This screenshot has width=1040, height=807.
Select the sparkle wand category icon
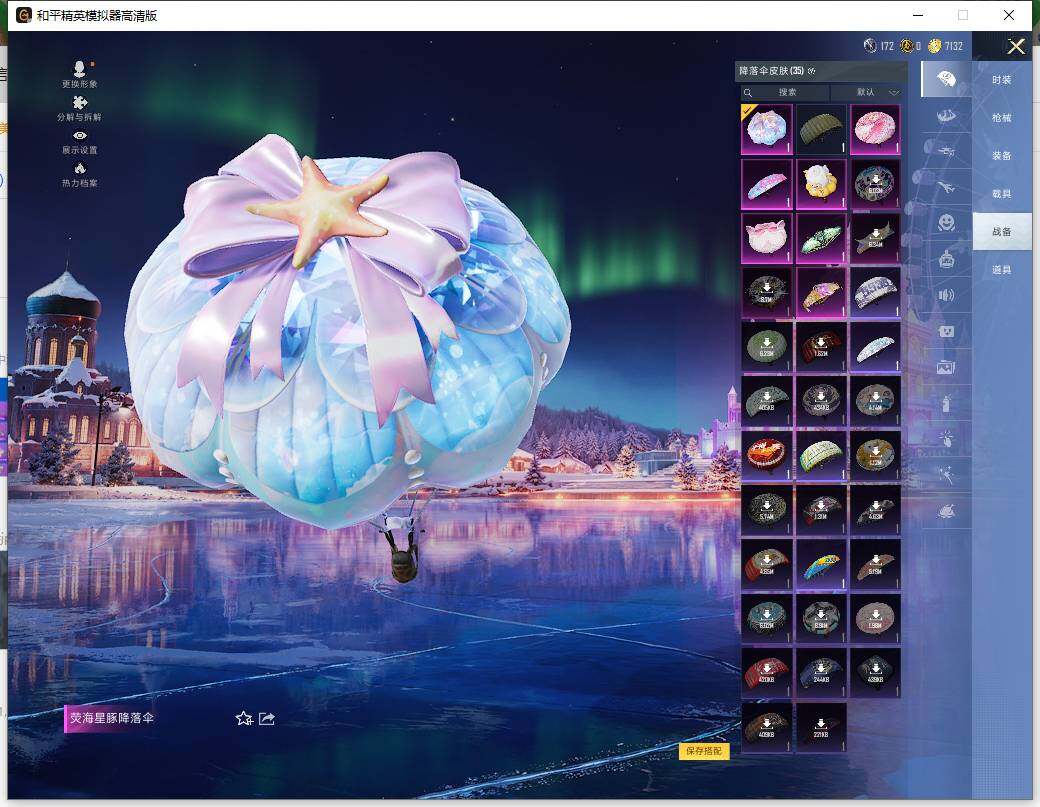coord(946,475)
